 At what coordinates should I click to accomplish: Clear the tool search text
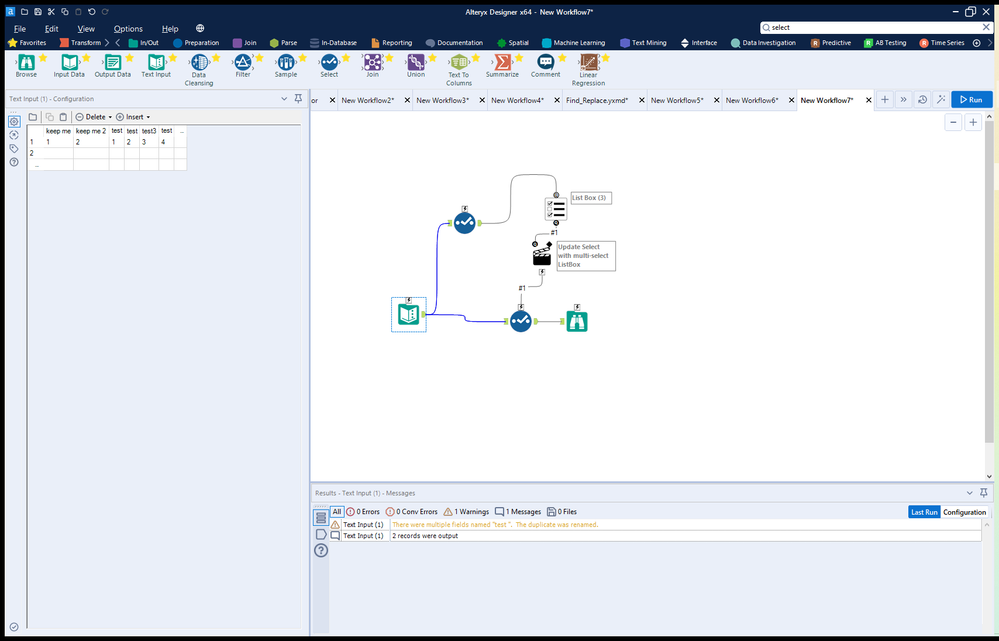(x=986, y=27)
